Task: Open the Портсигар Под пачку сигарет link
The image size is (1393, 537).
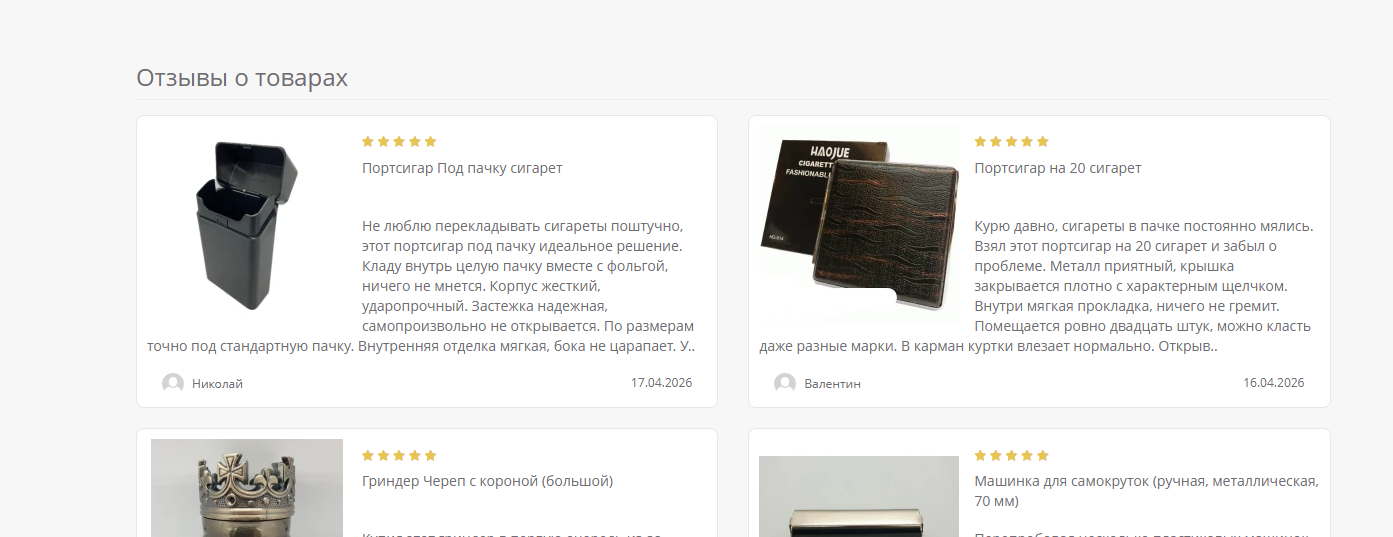Action: point(462,168)
